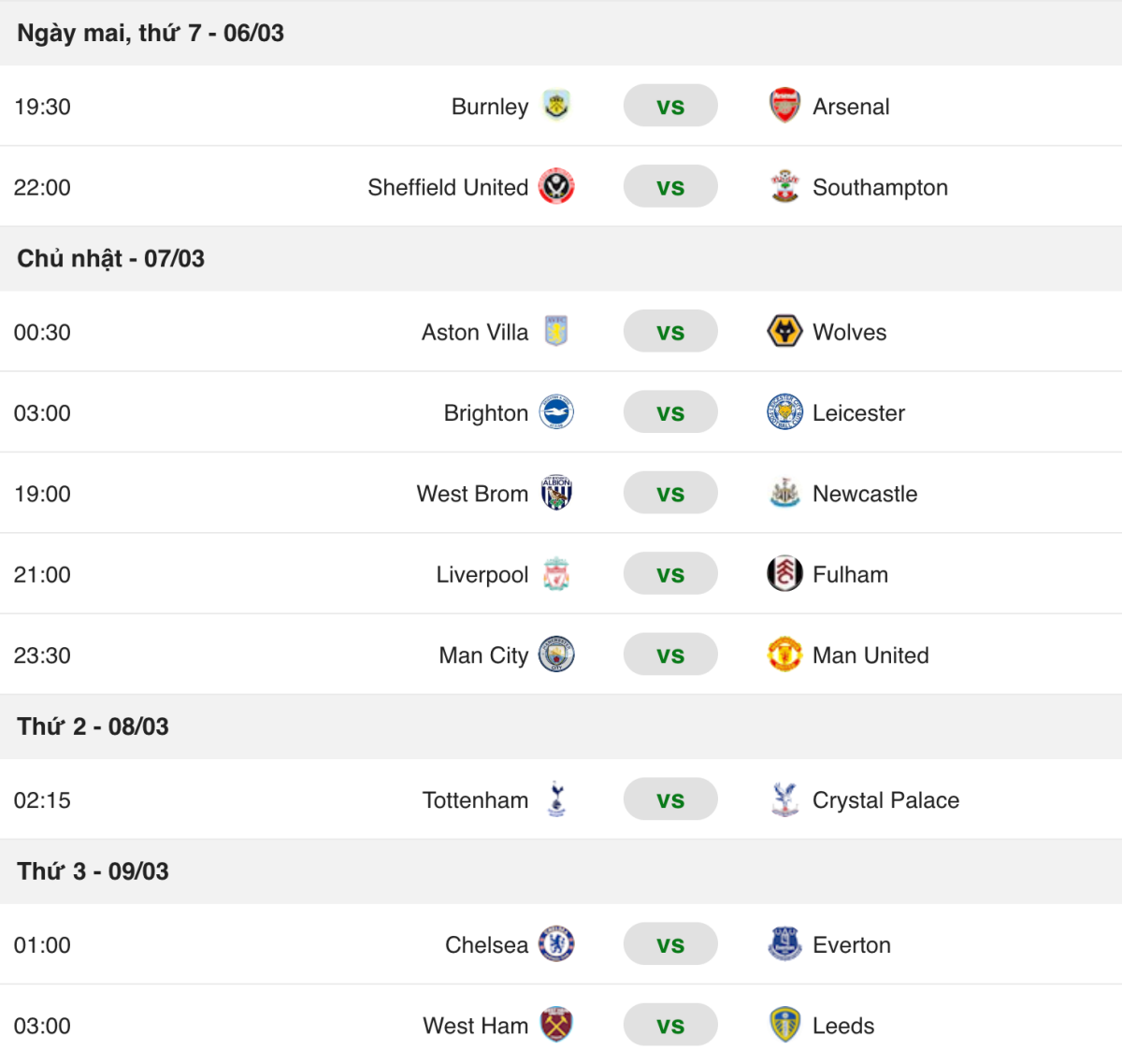Click the VS button for Man City match

tap(670, 654)
